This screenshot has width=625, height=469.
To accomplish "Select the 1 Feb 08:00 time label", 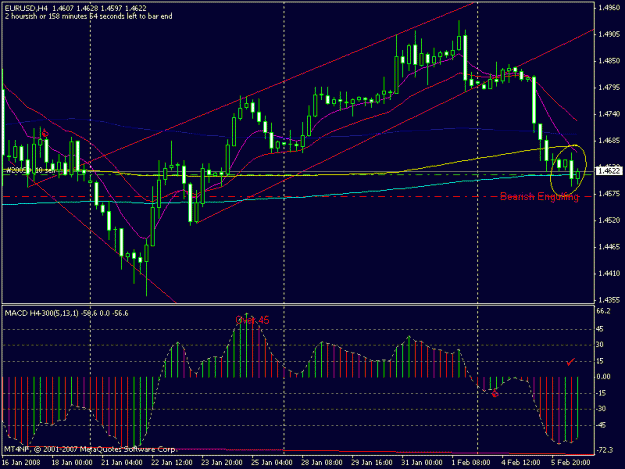I will [471, 463].
